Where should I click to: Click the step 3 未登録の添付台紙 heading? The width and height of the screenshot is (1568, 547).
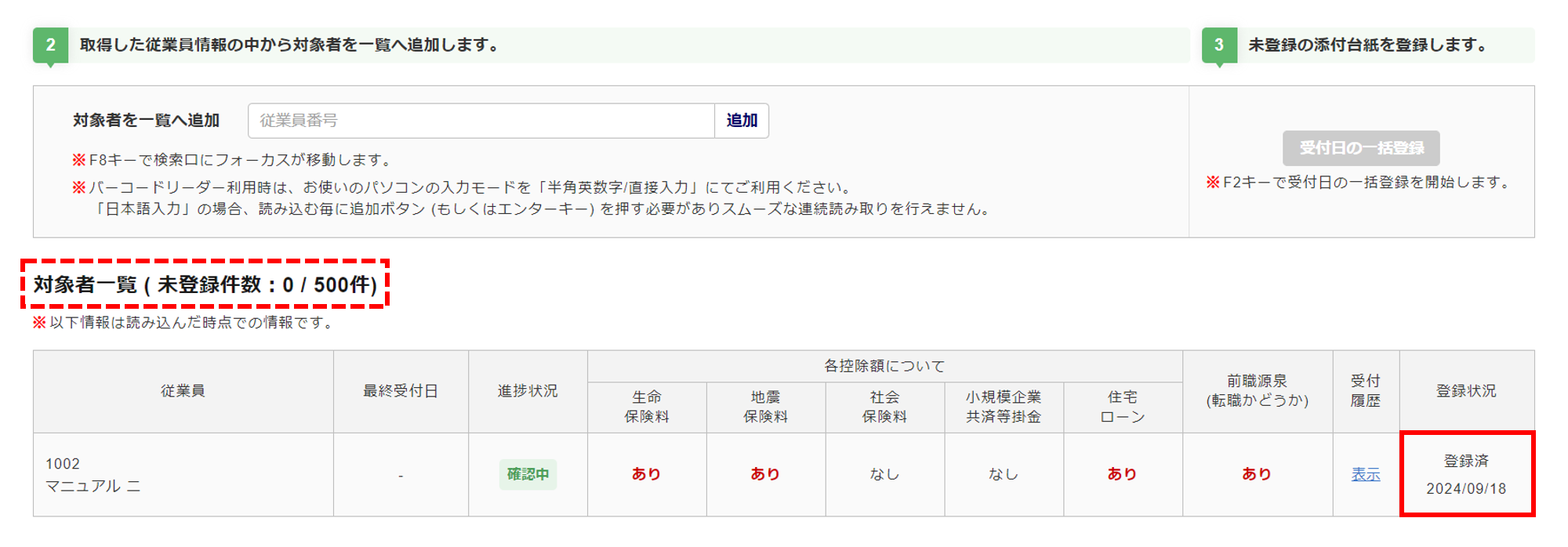pos(1370,45)
